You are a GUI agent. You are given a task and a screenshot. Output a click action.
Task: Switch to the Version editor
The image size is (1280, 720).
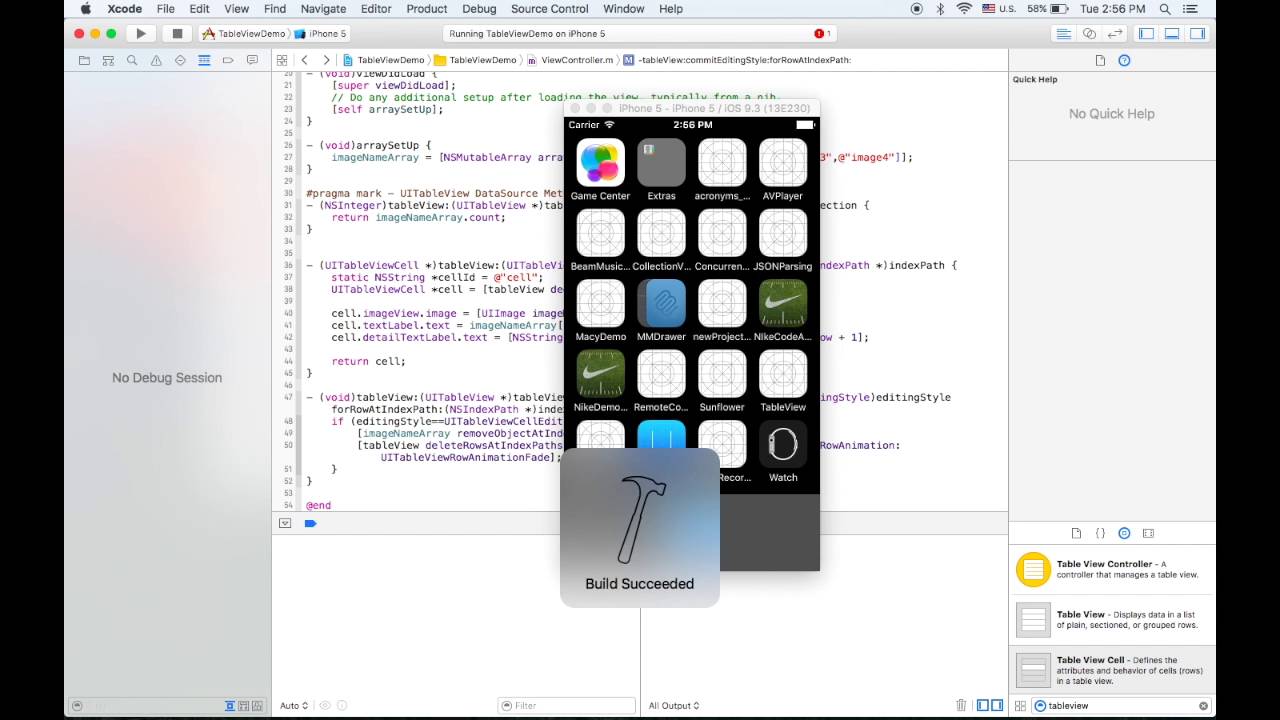(x=1115, y=33)
